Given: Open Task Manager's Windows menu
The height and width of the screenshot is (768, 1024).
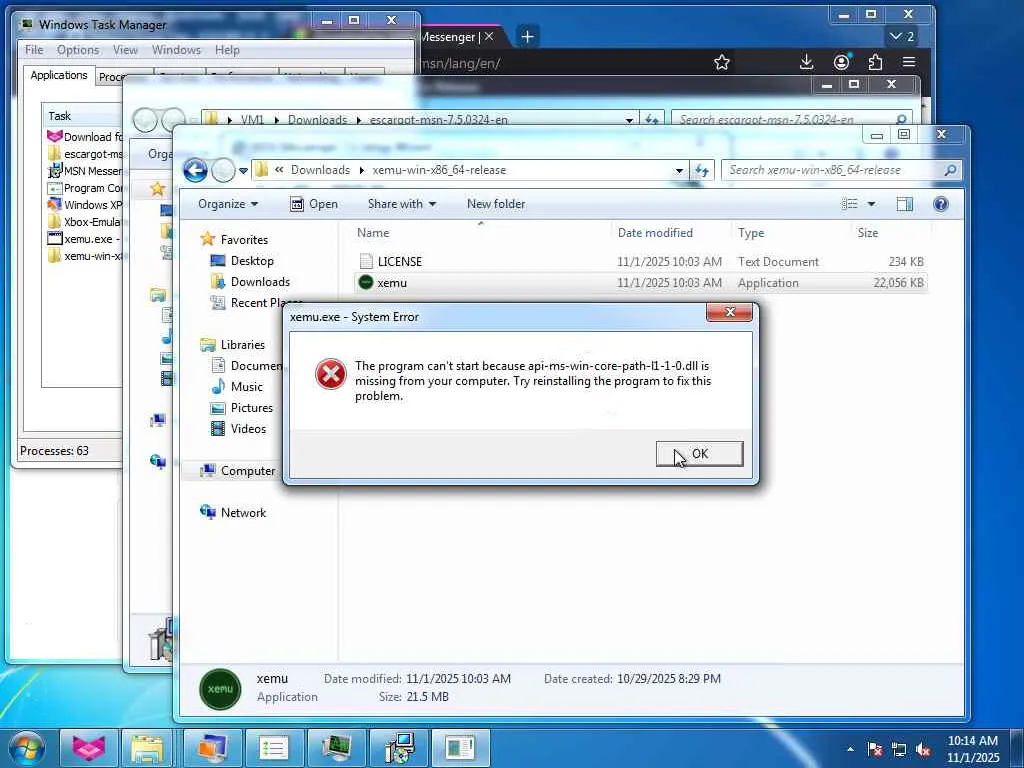Looking at the screenshot, I should pos(176,50).
